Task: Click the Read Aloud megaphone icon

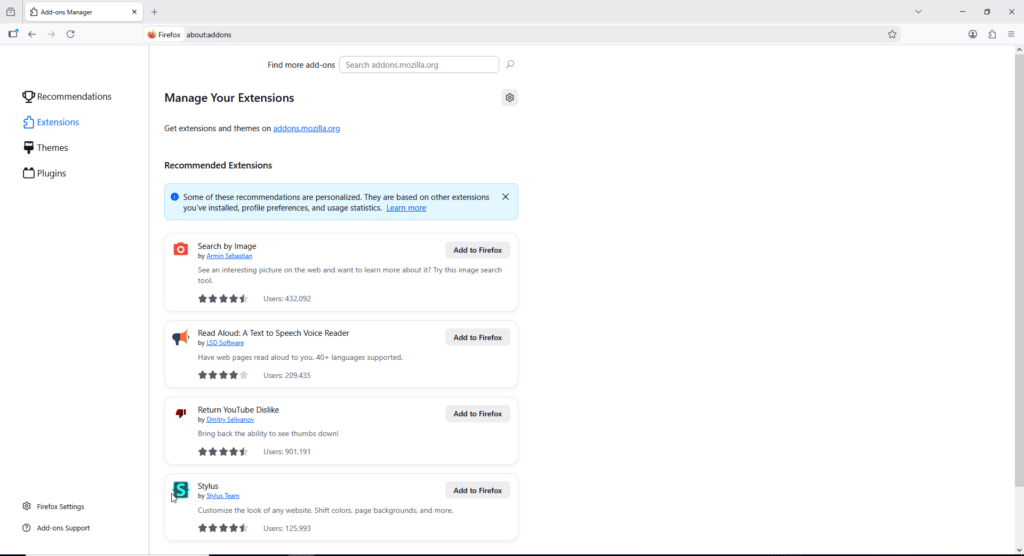Action: click(x=181, y=337)
